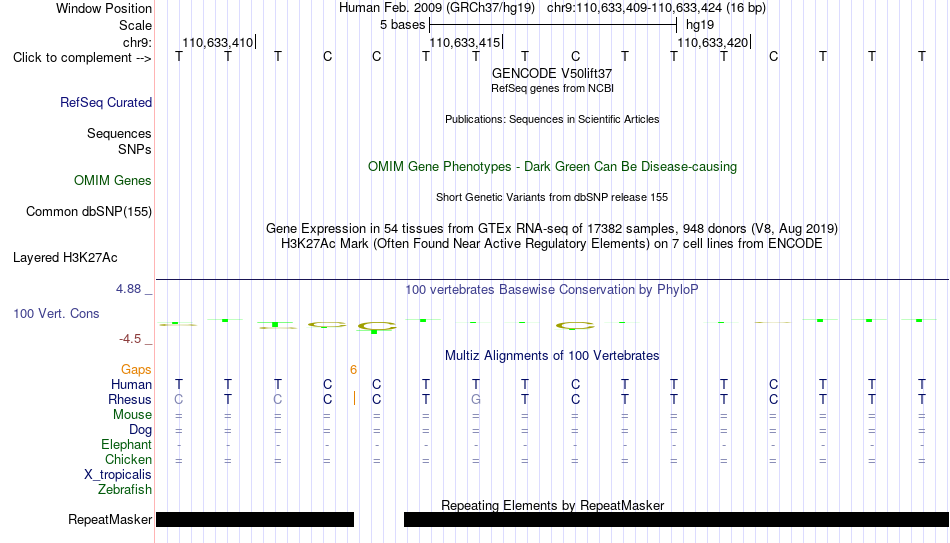The image size is (950, 543).
Task: Click the chr9: ruler label
Action: pyautogui.click(x=137, y=42)
